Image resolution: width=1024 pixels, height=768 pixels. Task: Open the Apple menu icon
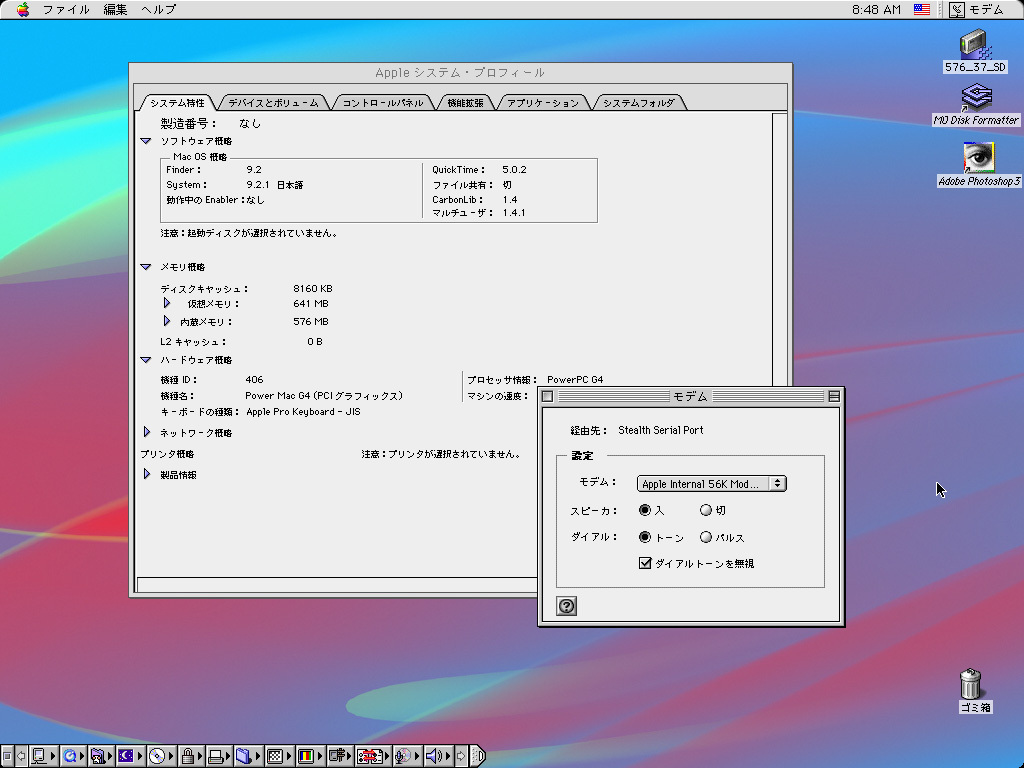point(22,9)
